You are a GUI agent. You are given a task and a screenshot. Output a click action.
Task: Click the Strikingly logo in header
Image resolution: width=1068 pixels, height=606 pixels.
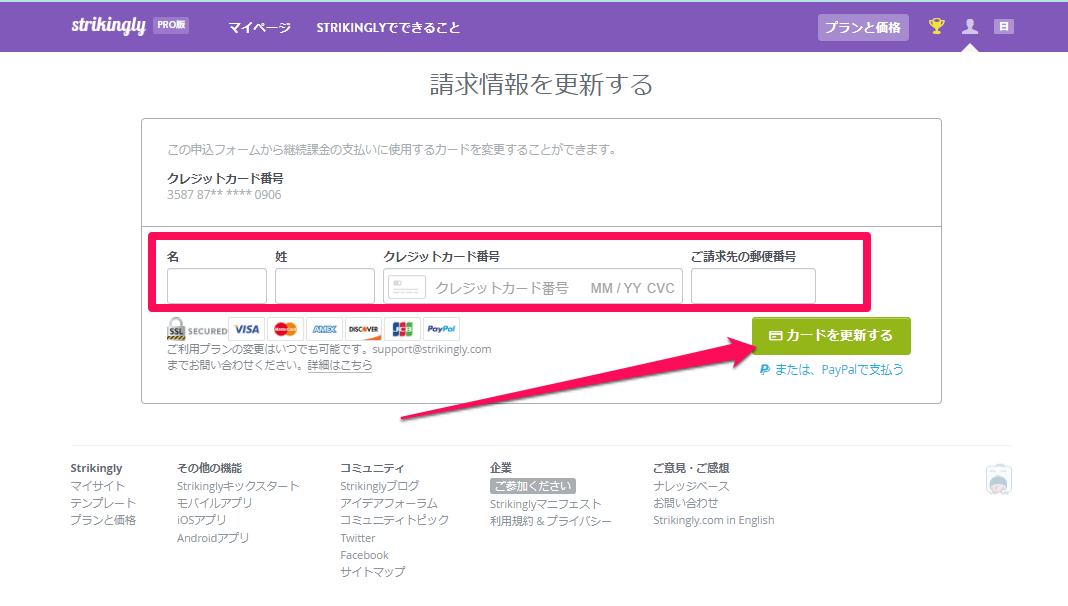[x=108, y=26]
